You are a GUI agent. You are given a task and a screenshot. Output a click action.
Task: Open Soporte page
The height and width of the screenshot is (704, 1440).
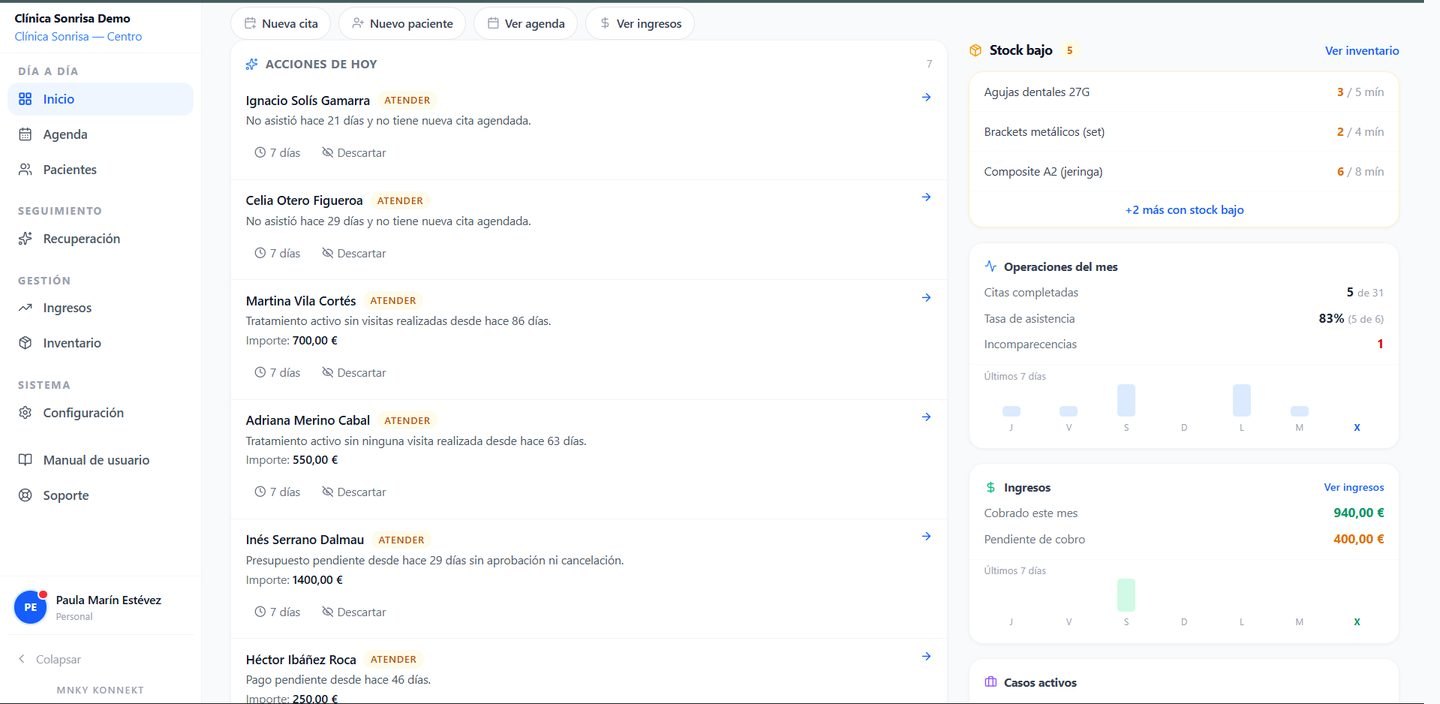click(x=100, y=495)
